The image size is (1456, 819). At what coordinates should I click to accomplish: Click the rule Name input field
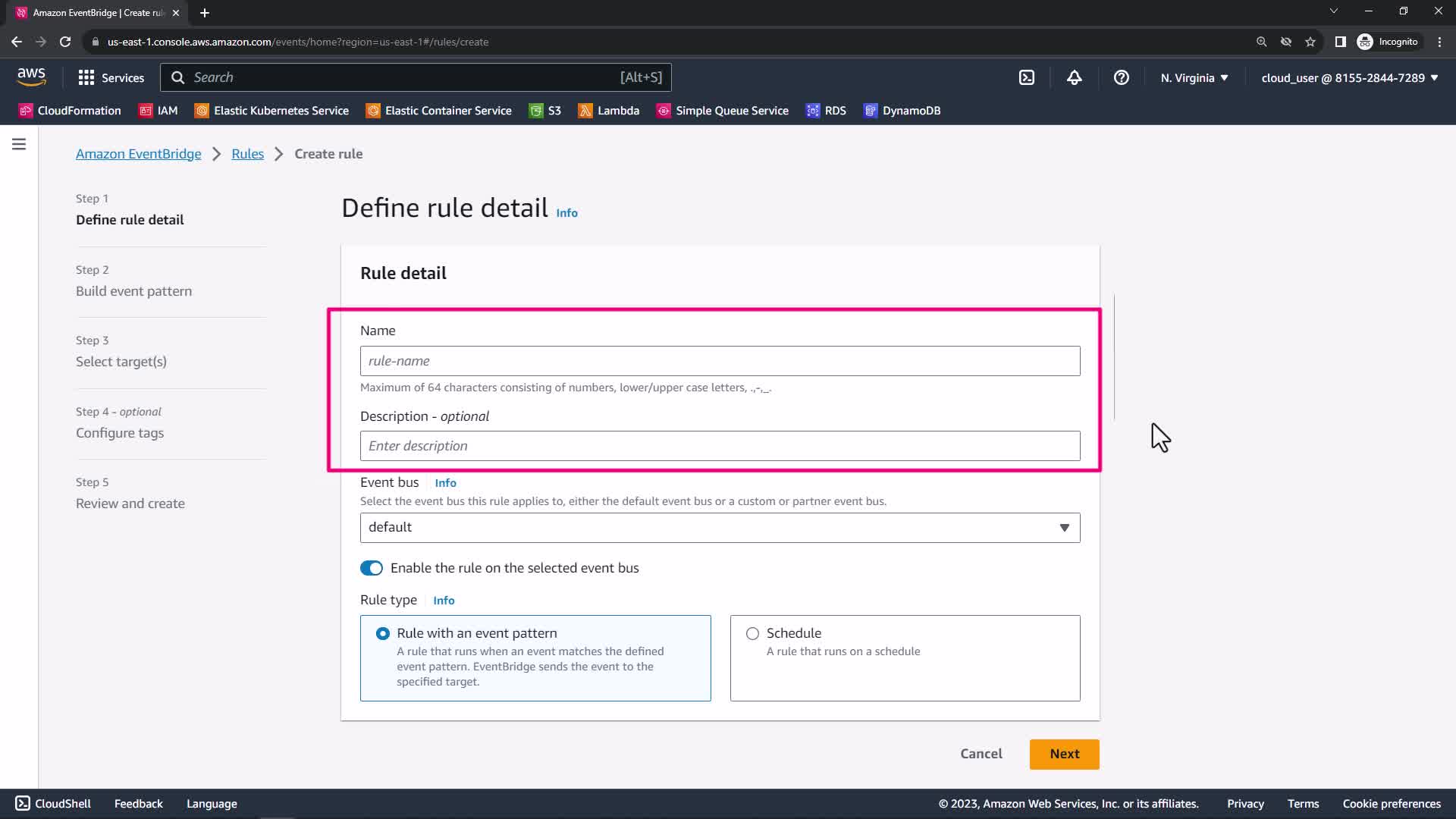pyautogui.click(x=720, y=361)
